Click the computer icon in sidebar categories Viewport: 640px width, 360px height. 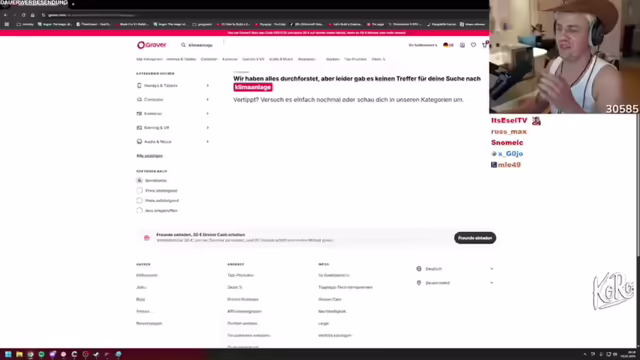(x=139, y=100)
